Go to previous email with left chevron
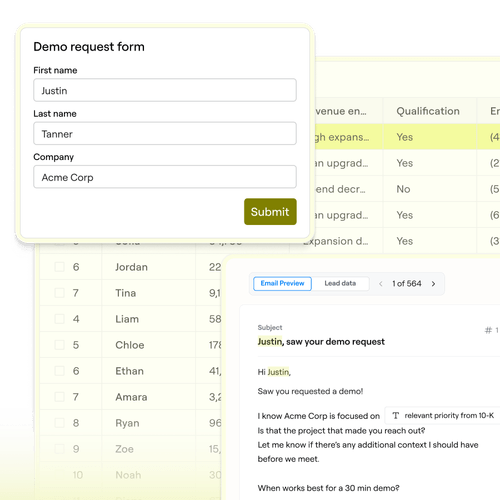 click(381, 284)
